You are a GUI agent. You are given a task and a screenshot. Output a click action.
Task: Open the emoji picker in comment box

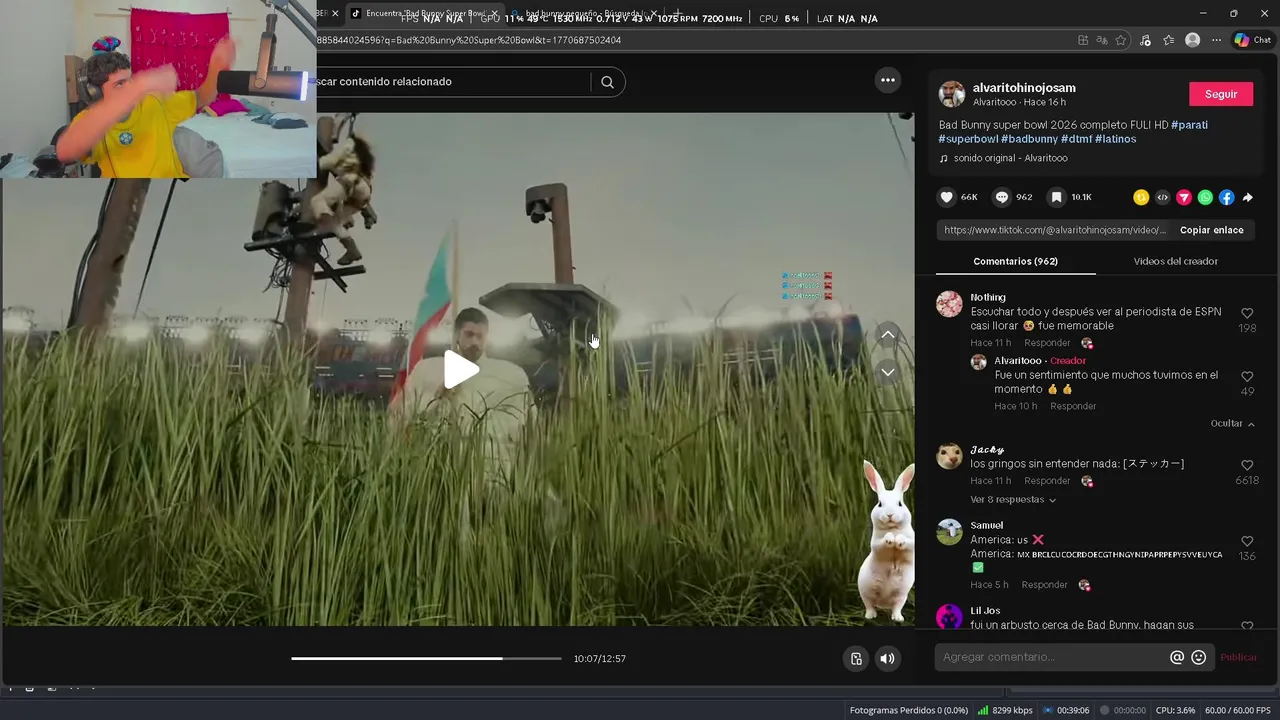coord(1199,657)
